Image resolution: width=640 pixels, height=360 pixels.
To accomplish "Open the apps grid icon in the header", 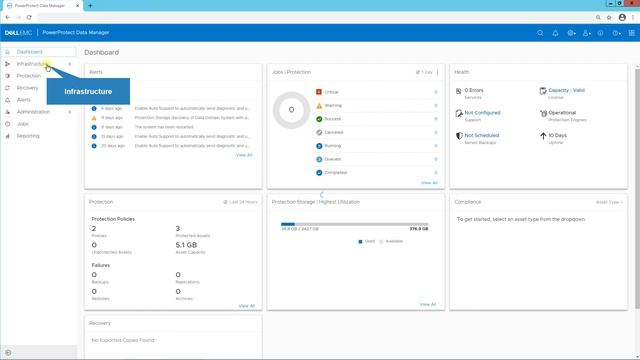I will tap(631, 33).
